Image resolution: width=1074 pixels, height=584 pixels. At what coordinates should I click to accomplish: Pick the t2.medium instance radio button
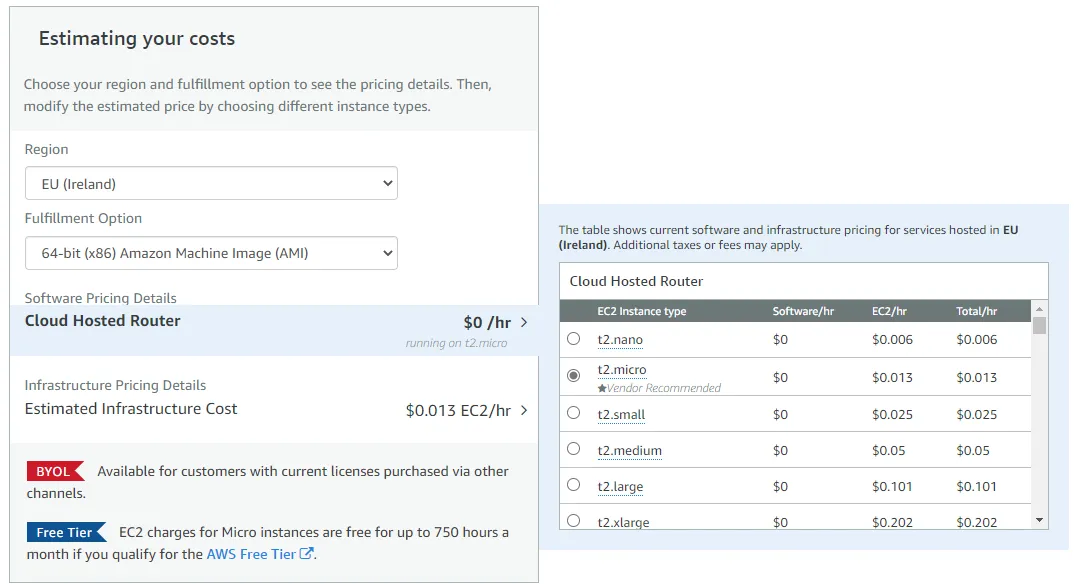(573, 448)
